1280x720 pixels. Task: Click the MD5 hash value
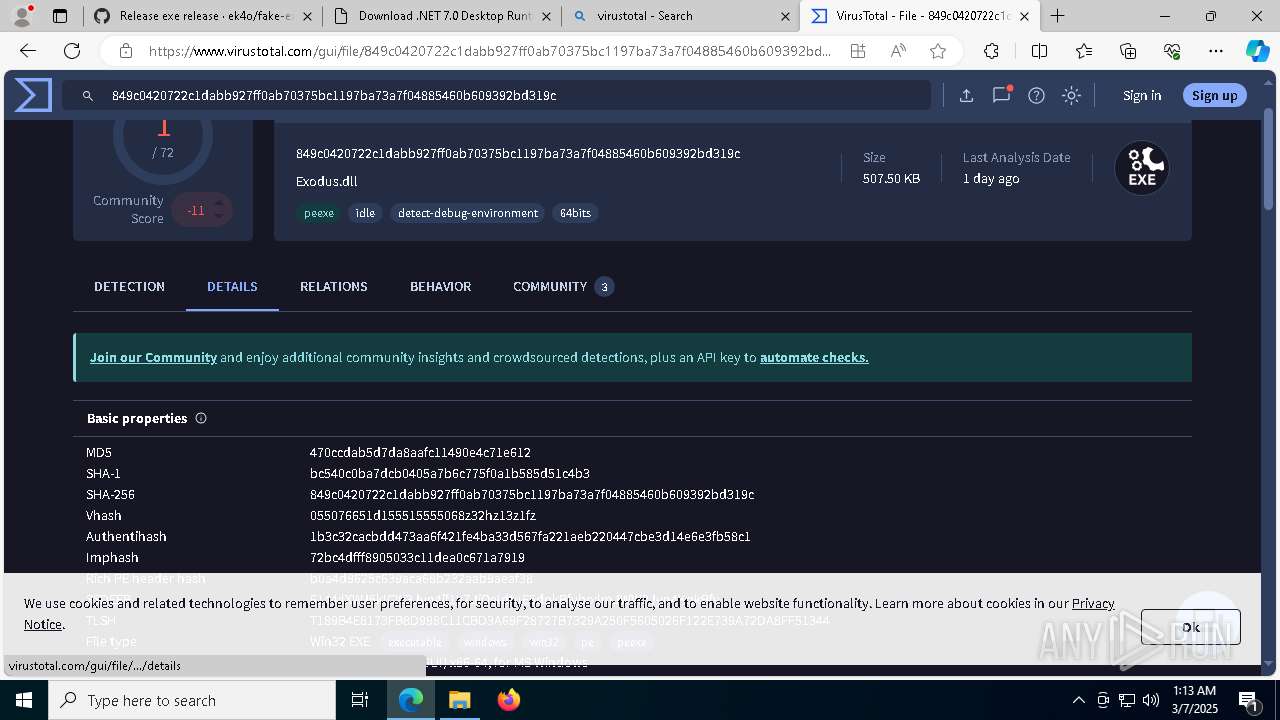coord(420,453)
